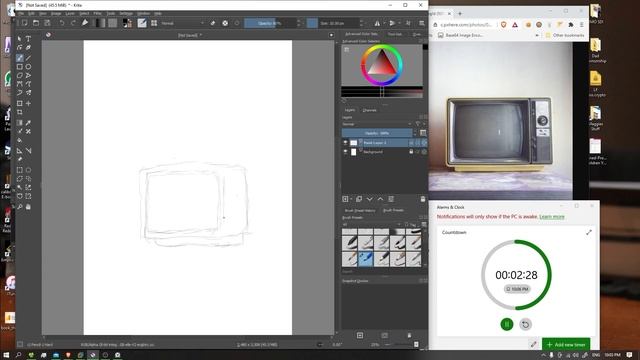The height and width of the screenshot is (360, 640).
Task: Select the Freehand Brush tool
Action: click(x=19, y=58)
